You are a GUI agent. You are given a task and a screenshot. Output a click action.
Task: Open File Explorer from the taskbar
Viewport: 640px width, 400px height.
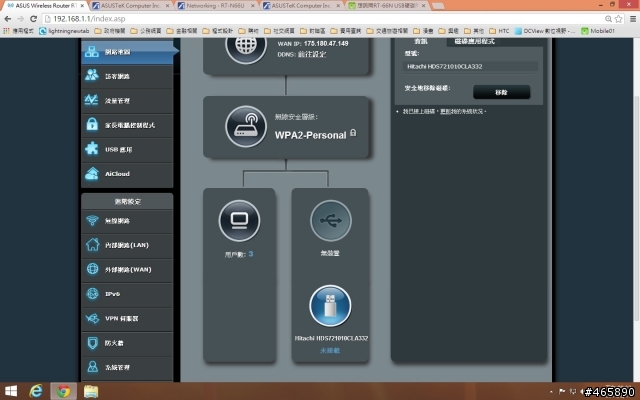91,391
